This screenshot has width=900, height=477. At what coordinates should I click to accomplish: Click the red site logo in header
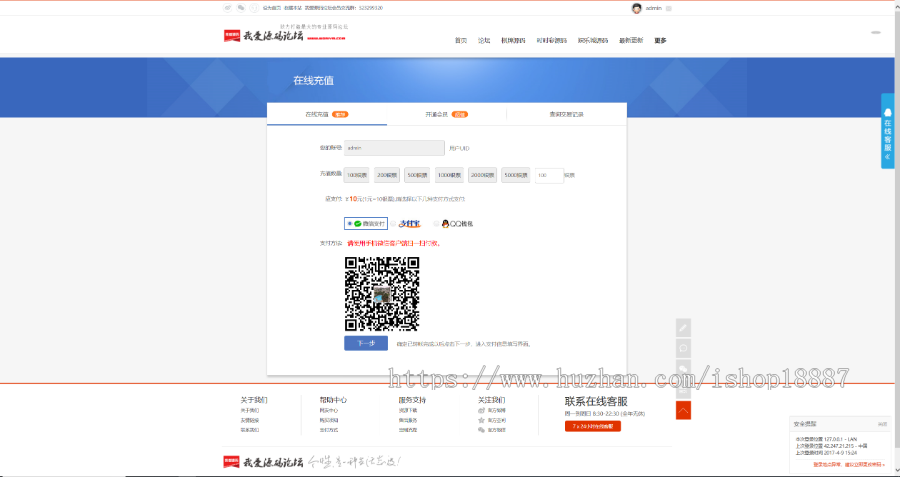point(232,36)
